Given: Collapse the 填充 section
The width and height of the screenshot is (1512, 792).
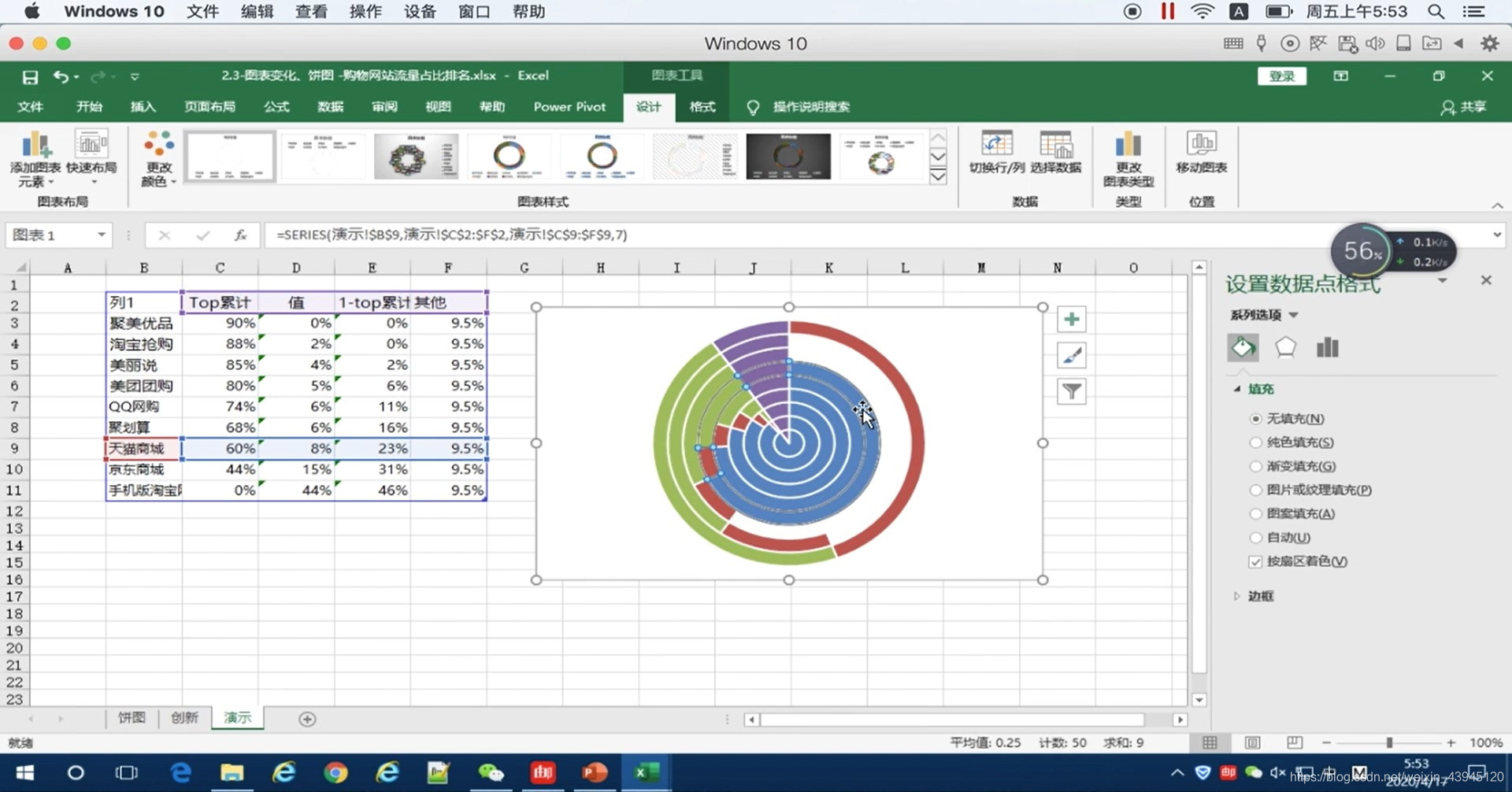Looking at the screenshot, I should (x=1237, y=389).
